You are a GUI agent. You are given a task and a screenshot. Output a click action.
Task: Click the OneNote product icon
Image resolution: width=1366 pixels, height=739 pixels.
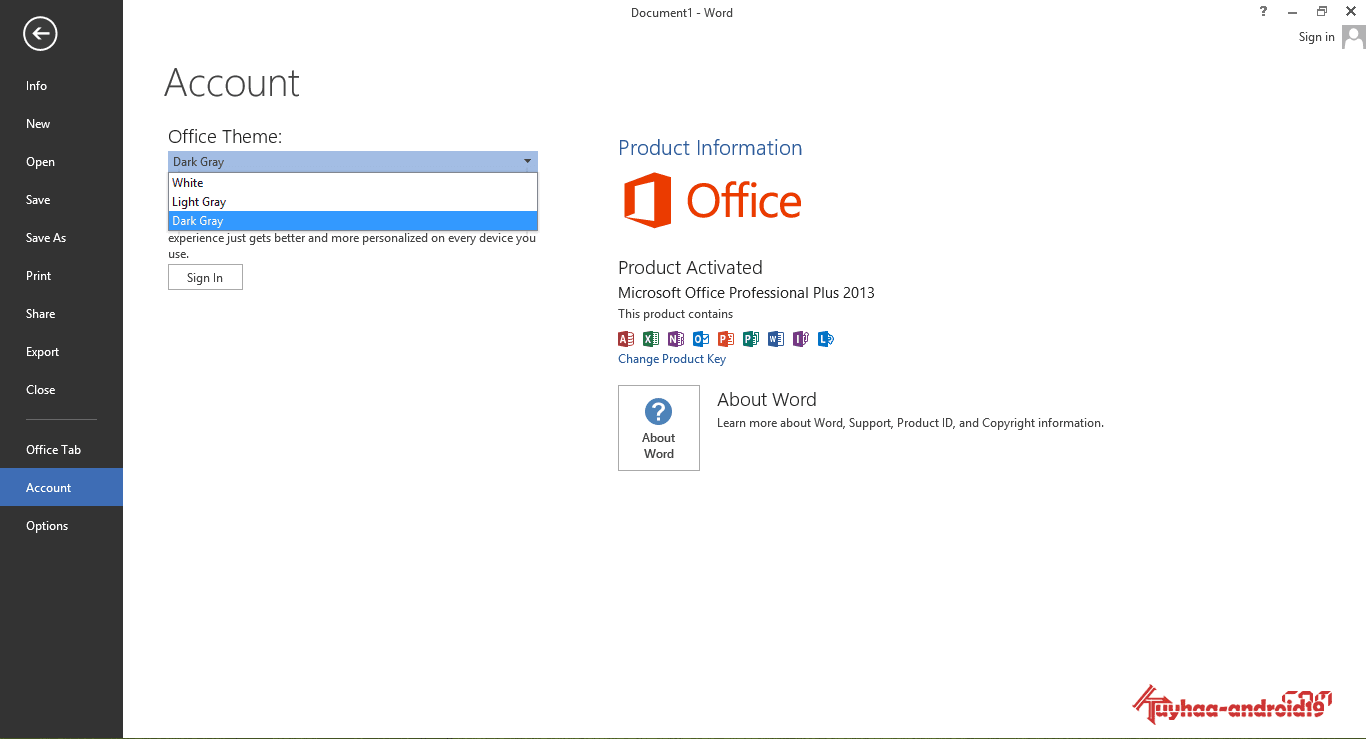[676, 339]
